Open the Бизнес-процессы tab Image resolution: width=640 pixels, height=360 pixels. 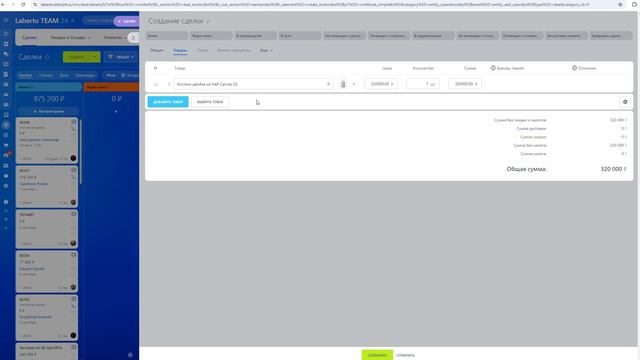pos(233,50)
